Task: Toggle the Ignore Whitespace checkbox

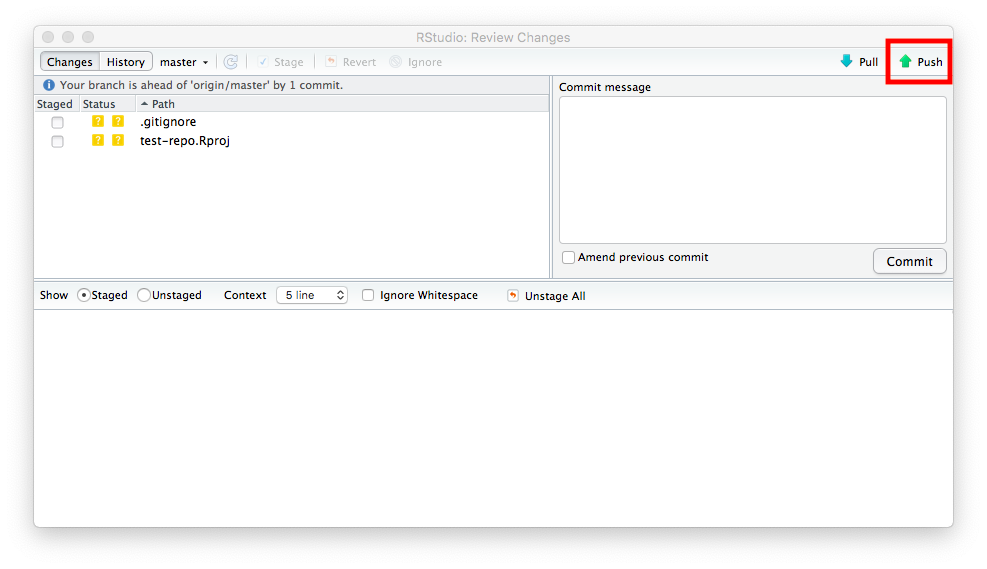Action: coord(368,296)
